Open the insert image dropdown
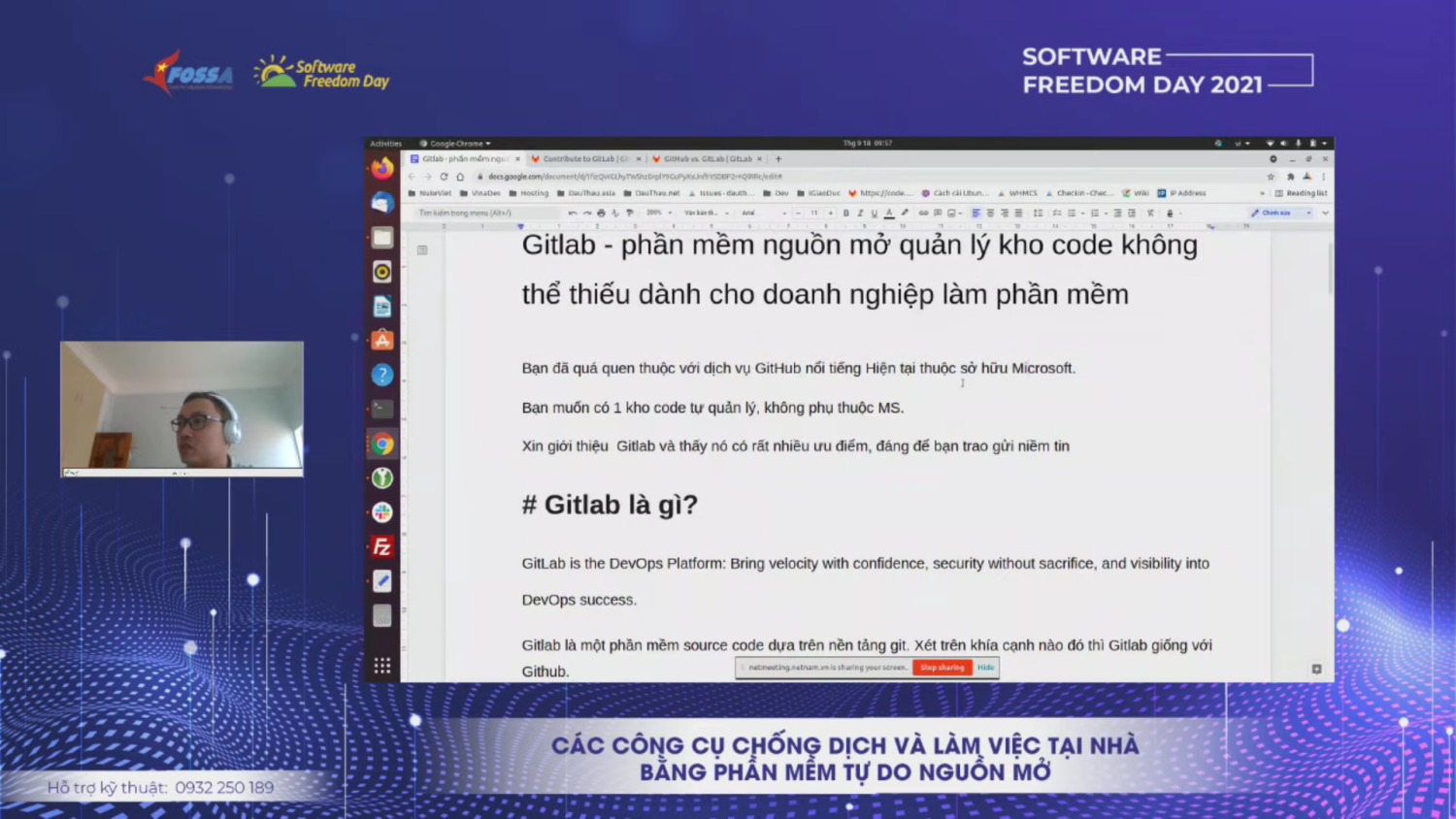 coord(955,213)
